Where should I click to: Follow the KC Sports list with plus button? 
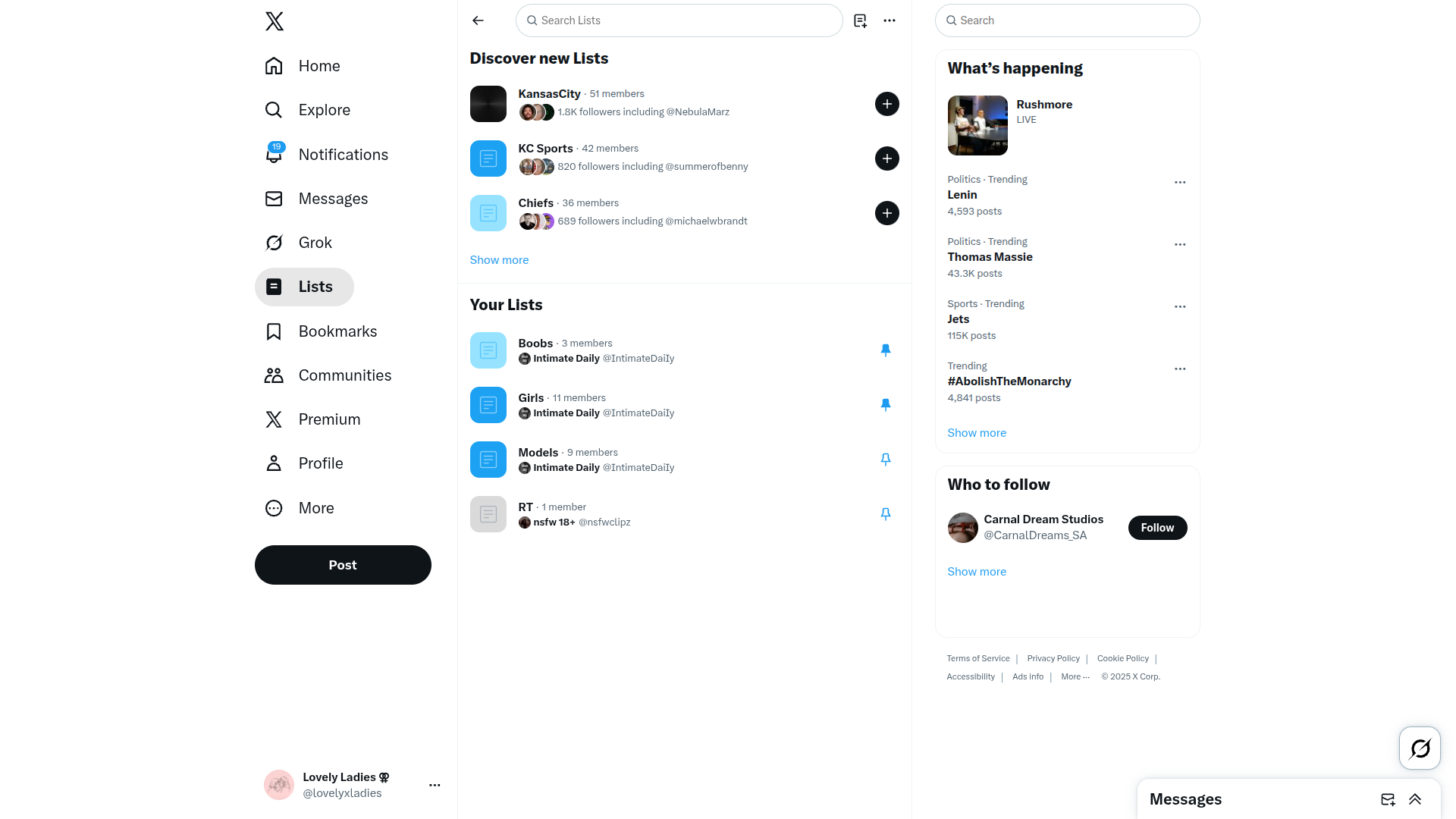pyautogui.click(x=887, y=158)
